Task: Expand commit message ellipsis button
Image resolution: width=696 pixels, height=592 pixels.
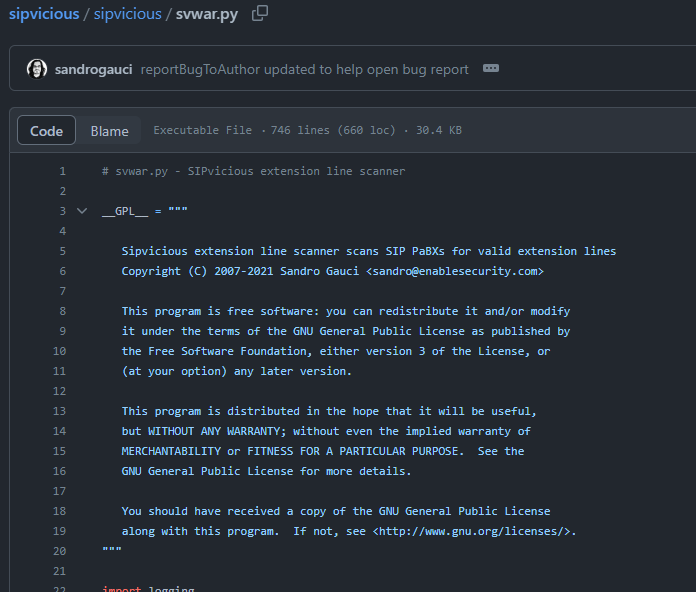Action: pyautogui.click(x=490, y=68)
